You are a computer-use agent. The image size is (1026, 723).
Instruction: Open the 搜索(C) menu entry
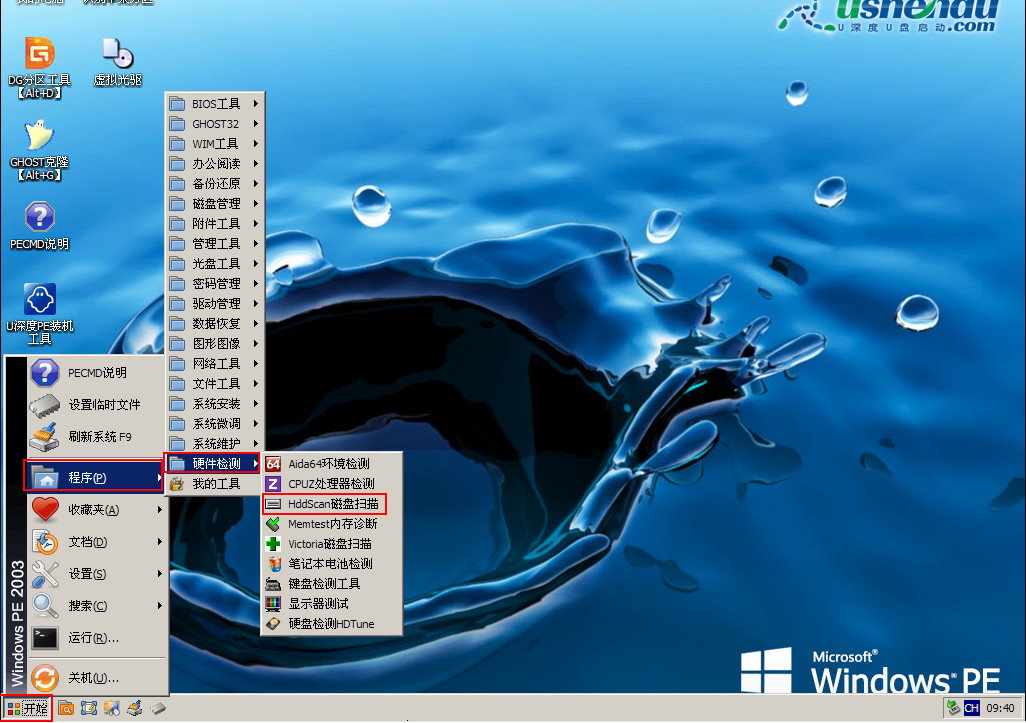97,606
